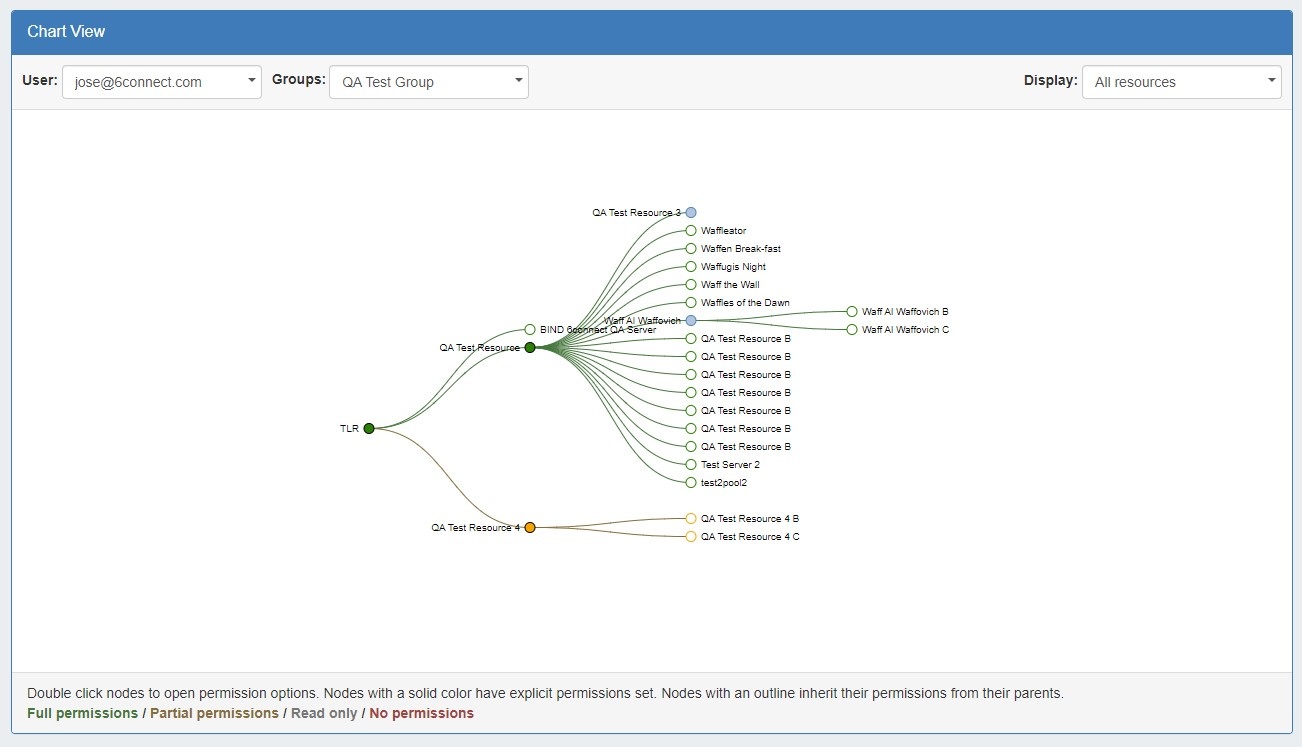Select the Waff Al Waffovich C node
Image resolution: width=1302 pixels, height=747 pixels.
point(852,329)
